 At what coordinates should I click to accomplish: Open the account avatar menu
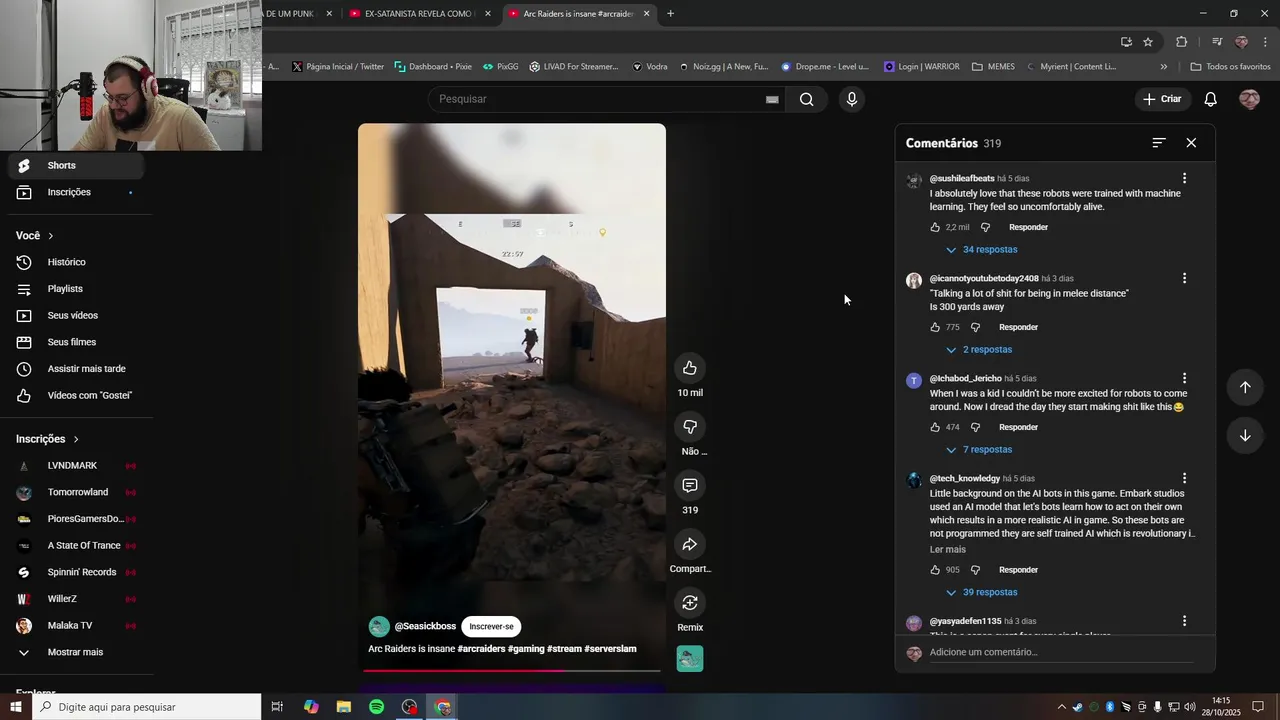[x=1249, y=99]
